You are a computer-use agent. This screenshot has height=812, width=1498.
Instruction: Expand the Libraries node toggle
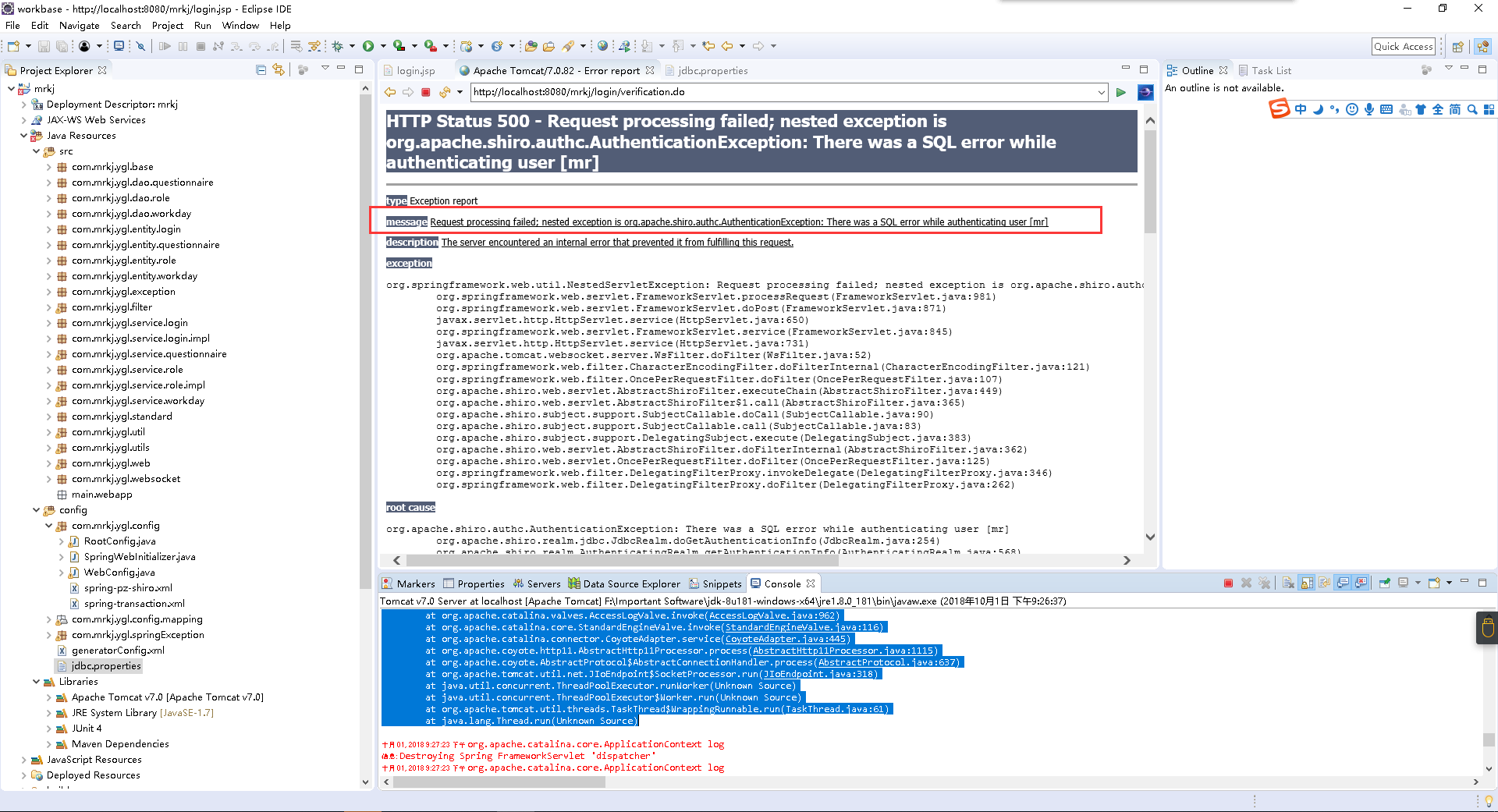36,682
